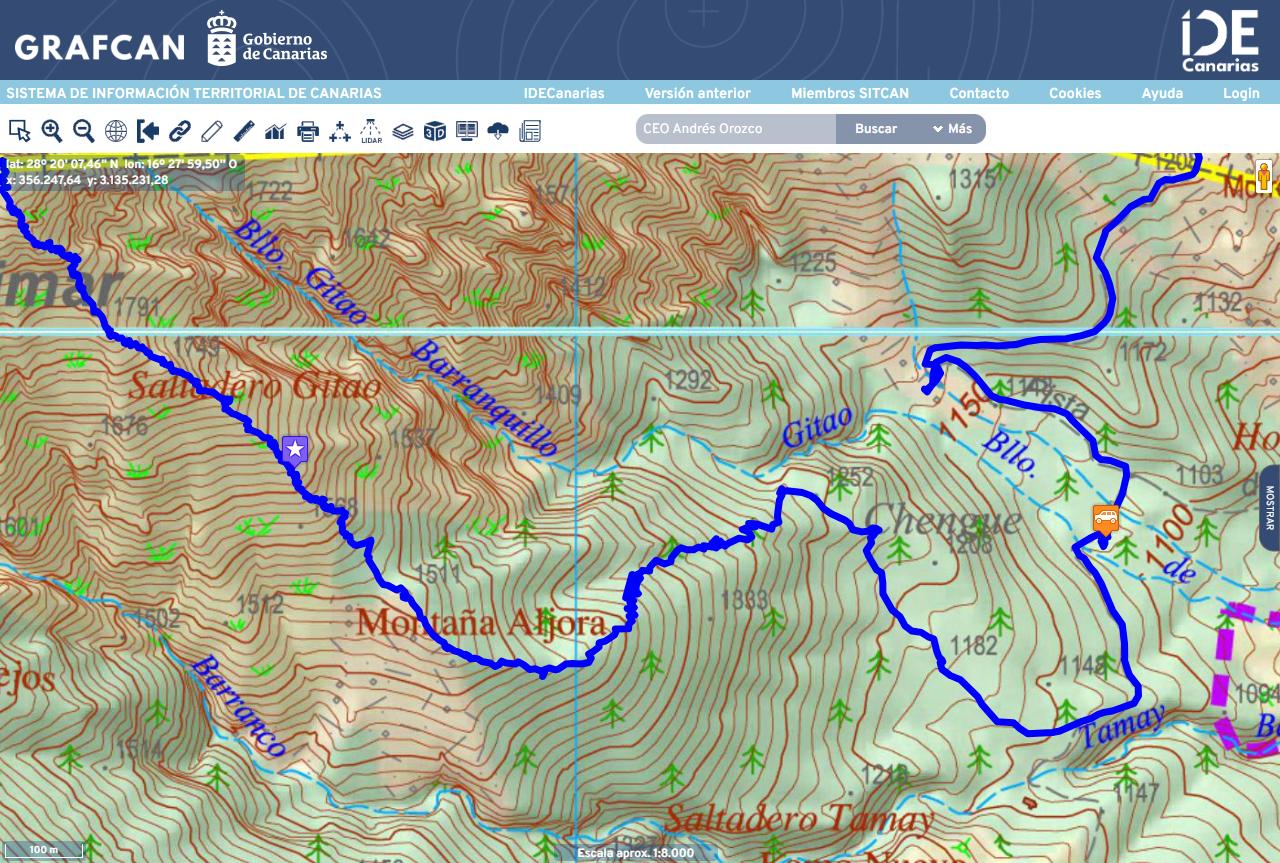Click the Chengue map label

943,520
